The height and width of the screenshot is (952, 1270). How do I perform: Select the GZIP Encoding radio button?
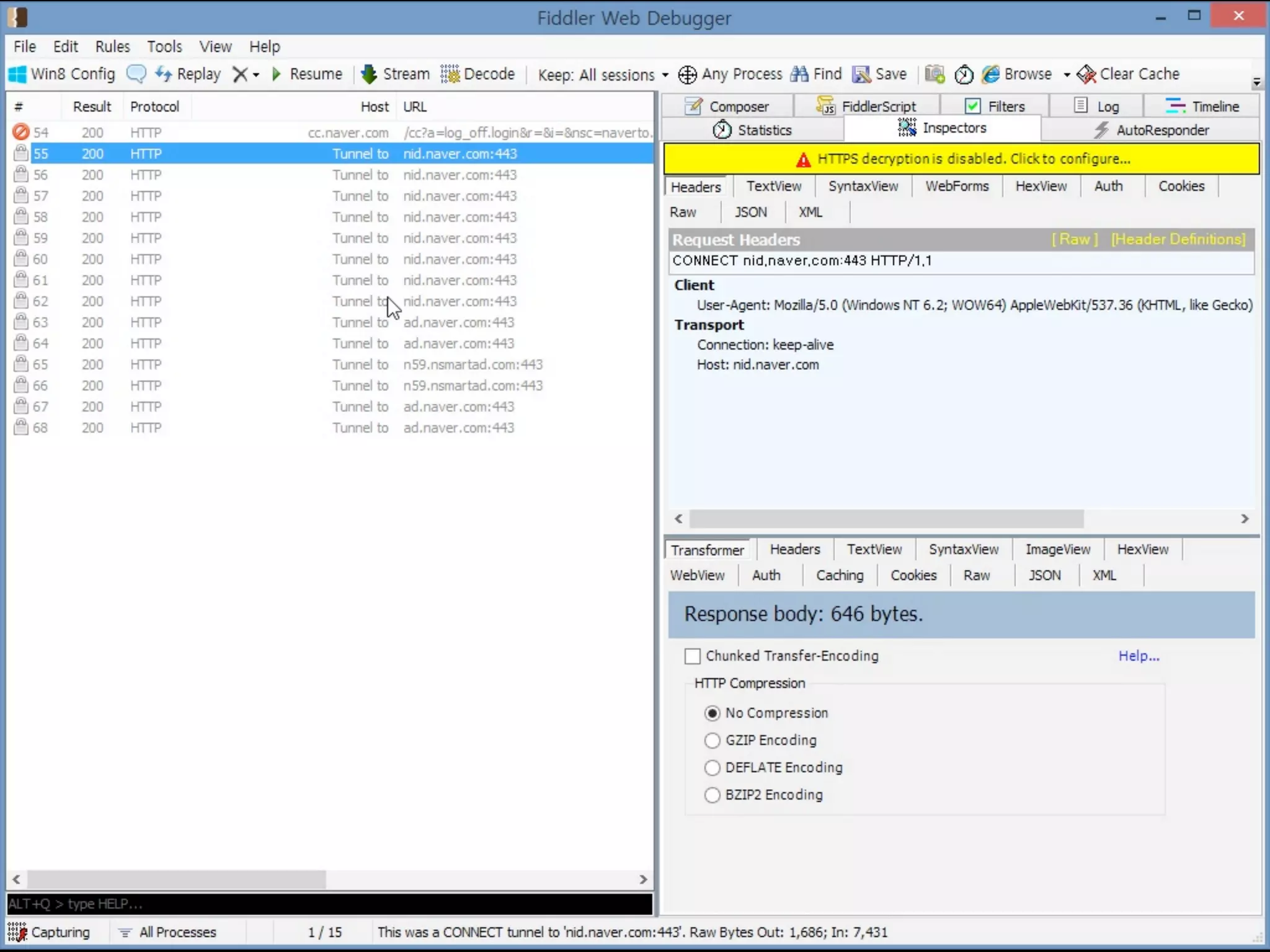pos(713,741)
